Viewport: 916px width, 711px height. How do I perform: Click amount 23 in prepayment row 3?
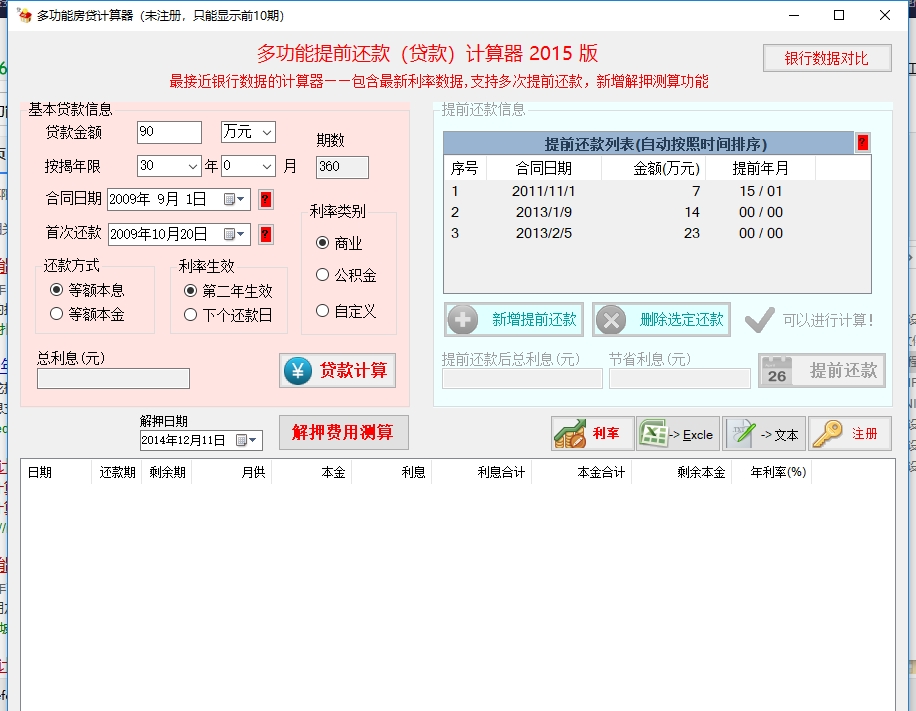(692, 233)
